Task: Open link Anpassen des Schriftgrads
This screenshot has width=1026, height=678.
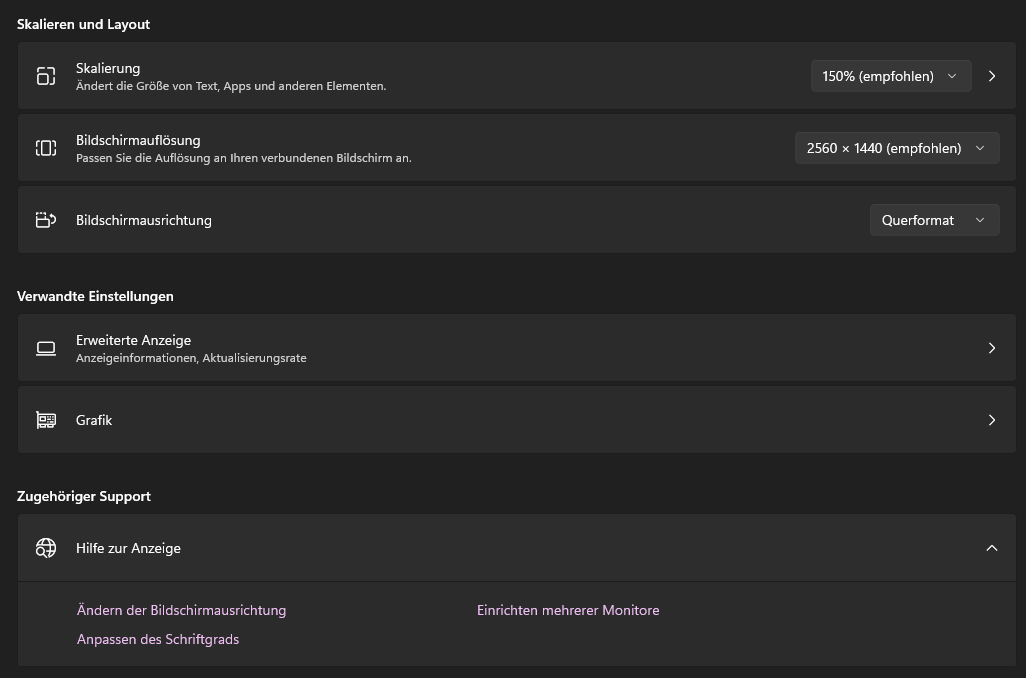Action: pyautogui.click(x=158, y=639)
